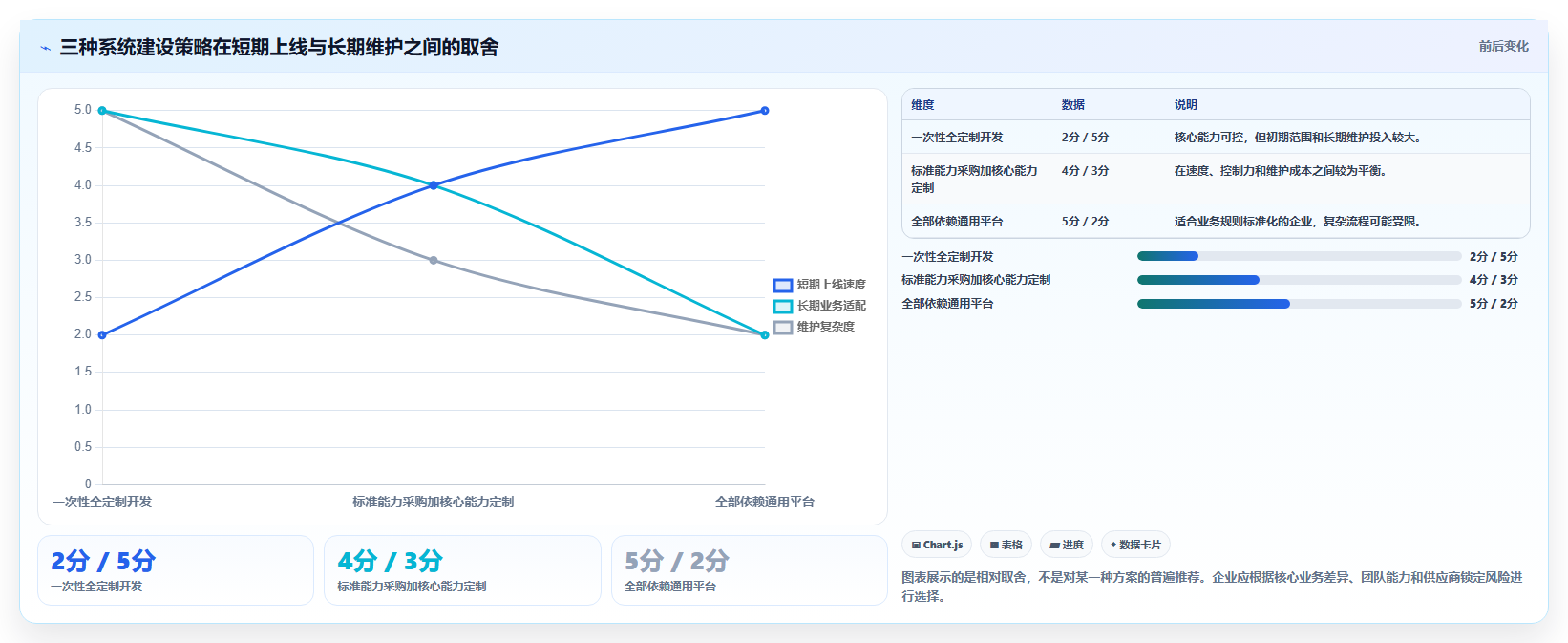Click progress value 2分 / 5分 at bar end

coord(1494,257)
